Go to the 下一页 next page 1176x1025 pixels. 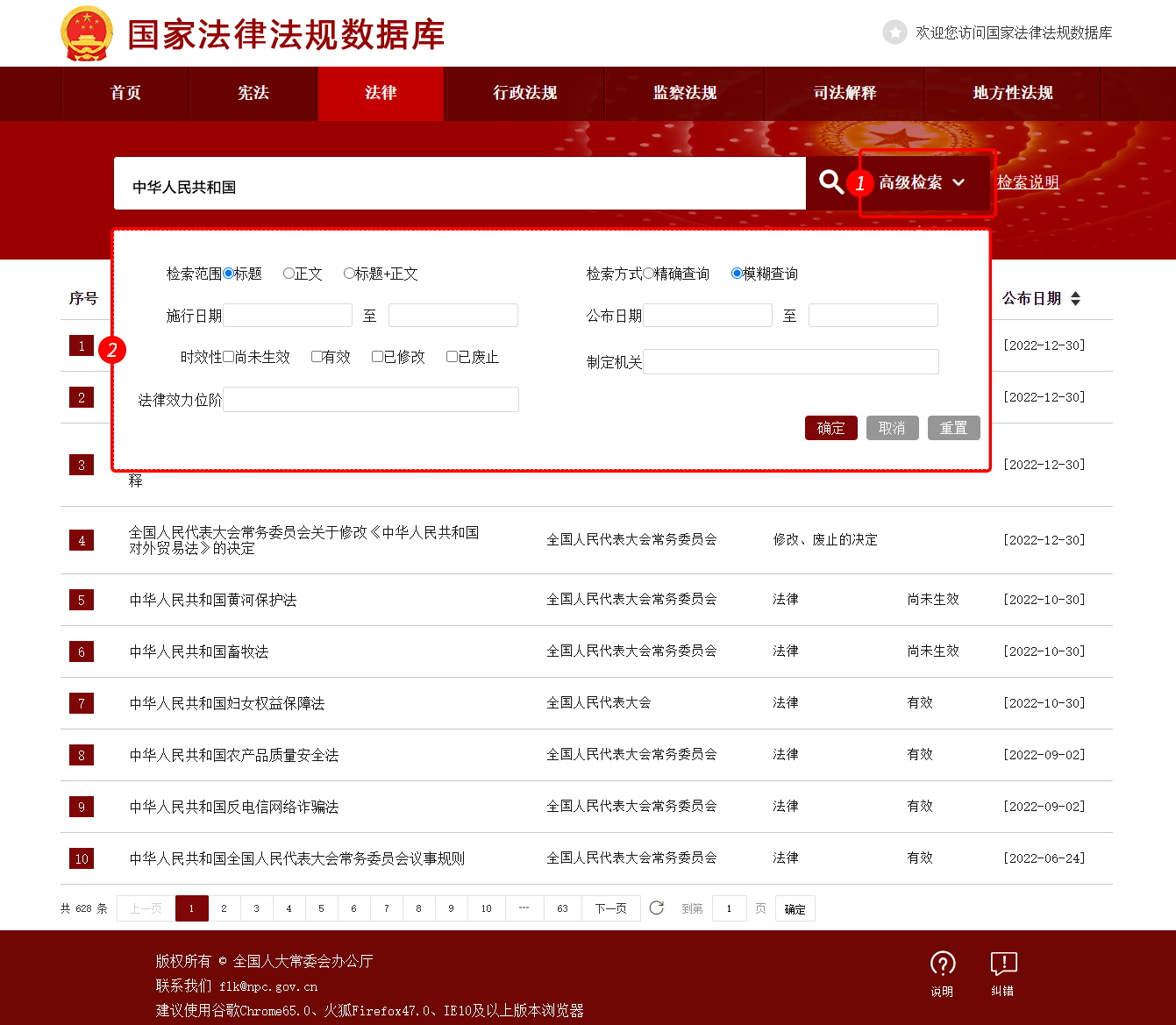click(x=610, y=908)
